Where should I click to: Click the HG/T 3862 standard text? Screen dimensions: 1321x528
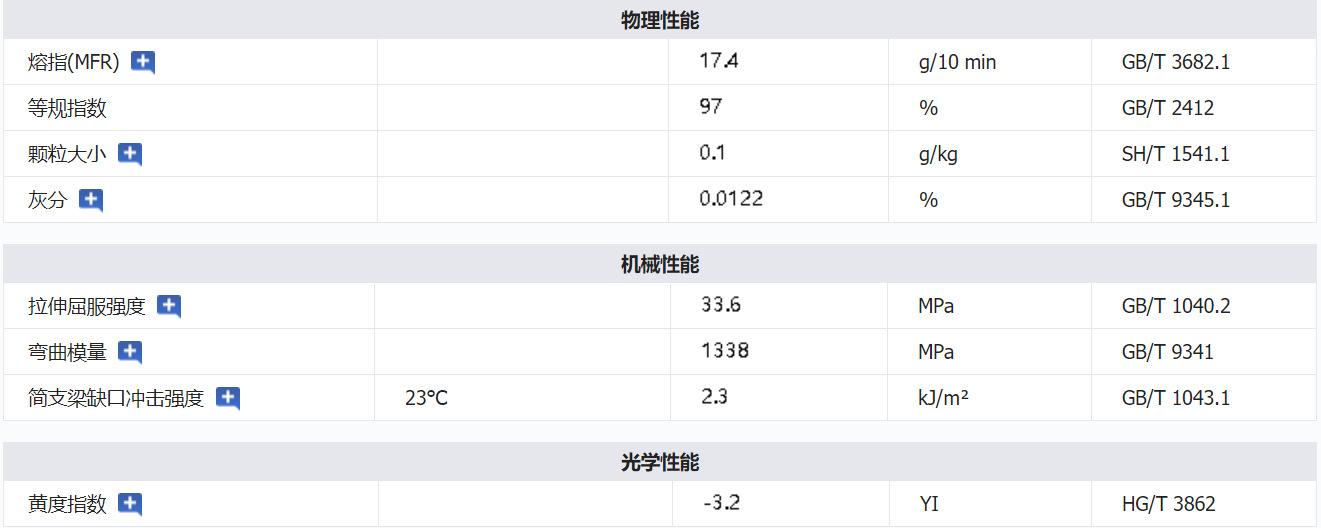(x=1168, y=504)
